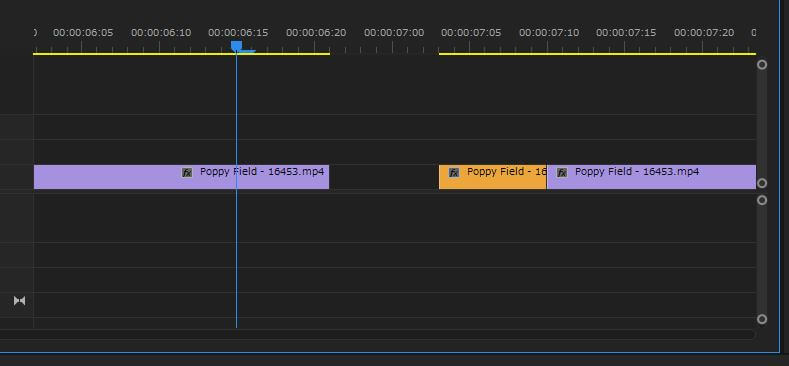789x366 pixels.
Task: Click the bowtie icon beside the bottom track
Action: 20,301
